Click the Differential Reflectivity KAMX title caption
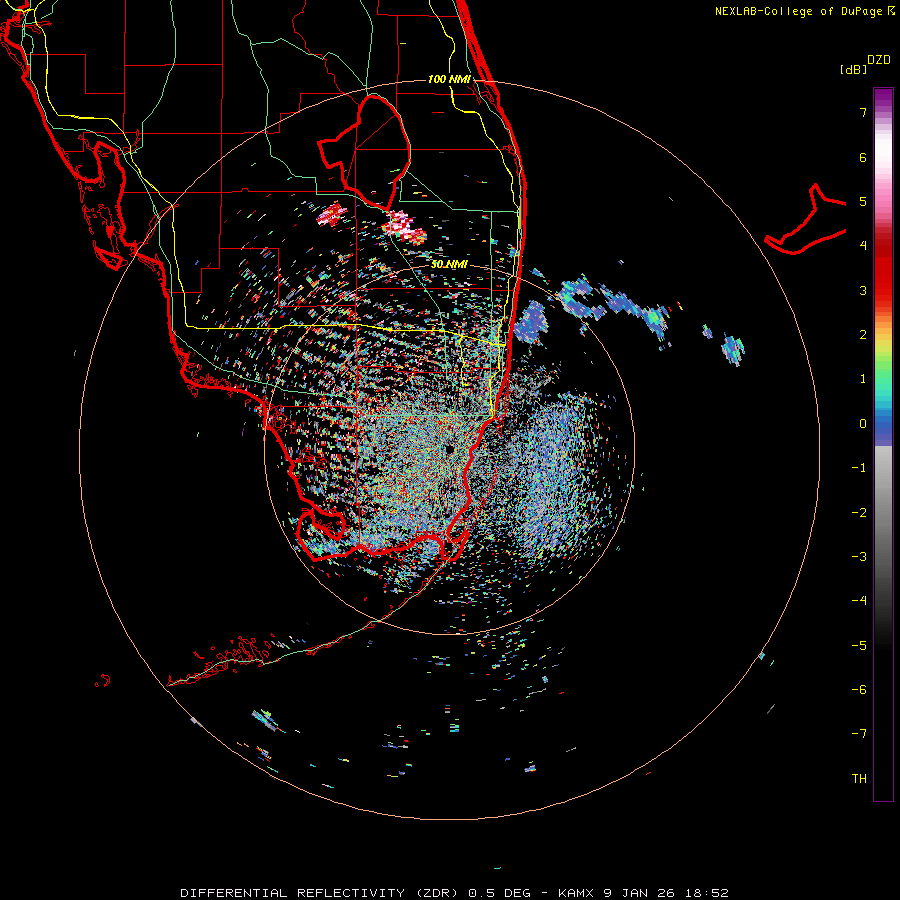This screenshot has width=900, height=900. [455, 893]
